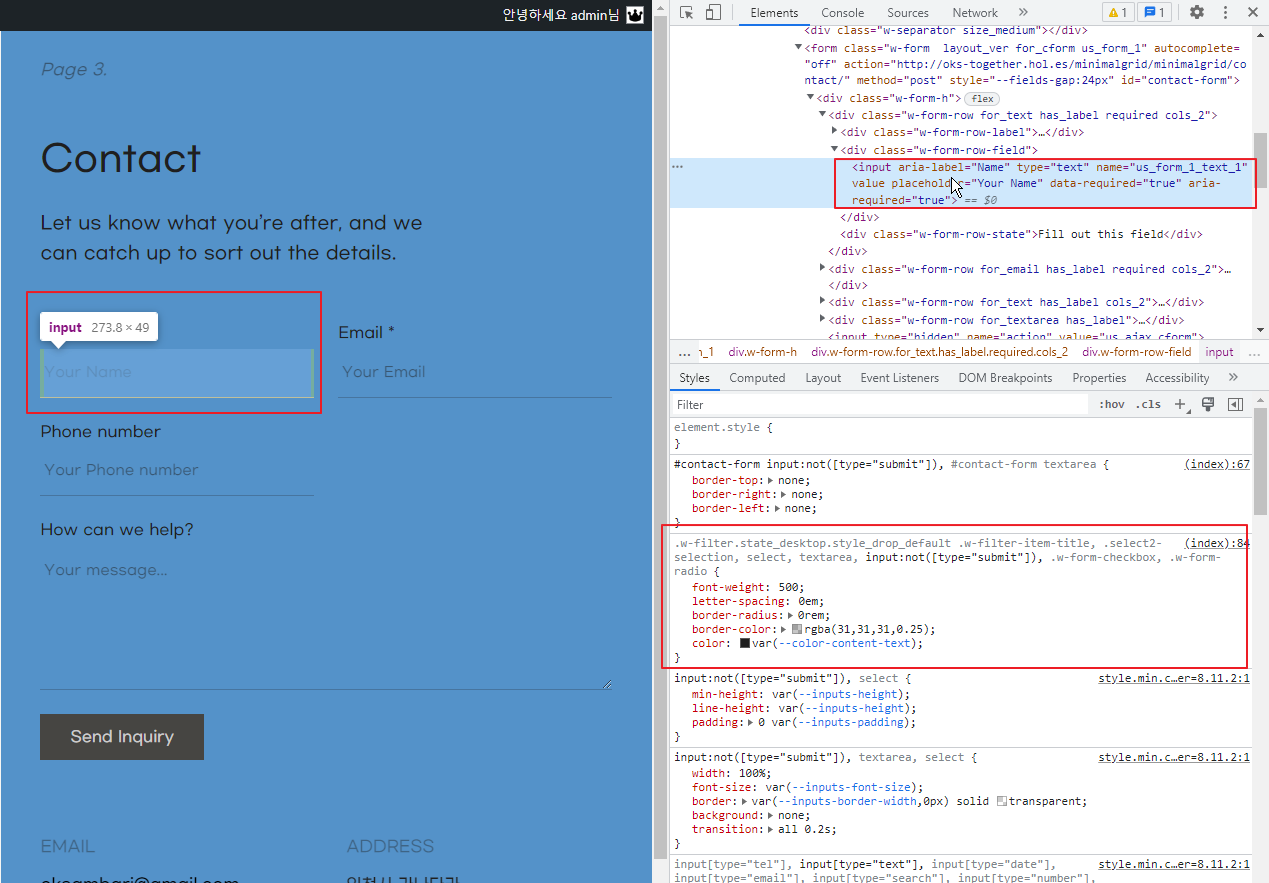
Task: Collapse the form contact-form node
Action: coord(799,47)
